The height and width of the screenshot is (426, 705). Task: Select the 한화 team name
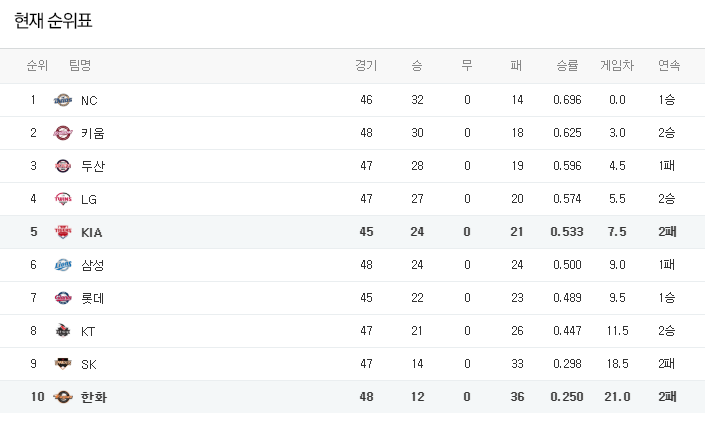pos(94,397)
